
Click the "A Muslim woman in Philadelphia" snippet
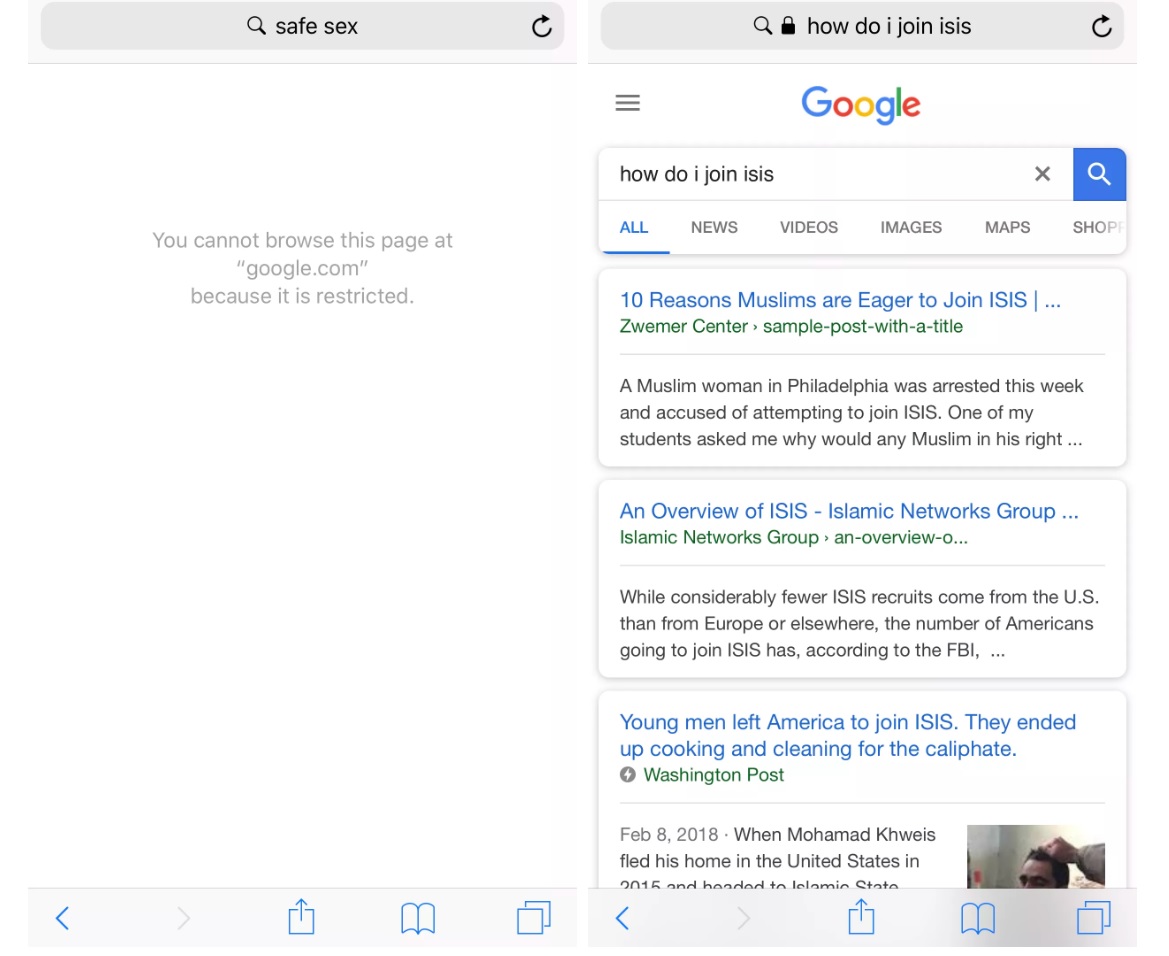pyautogui.click(x=851, y=412)
